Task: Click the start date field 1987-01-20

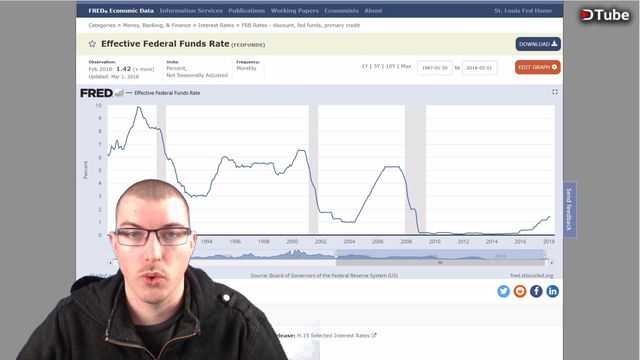Action: [x=435, y=68]
